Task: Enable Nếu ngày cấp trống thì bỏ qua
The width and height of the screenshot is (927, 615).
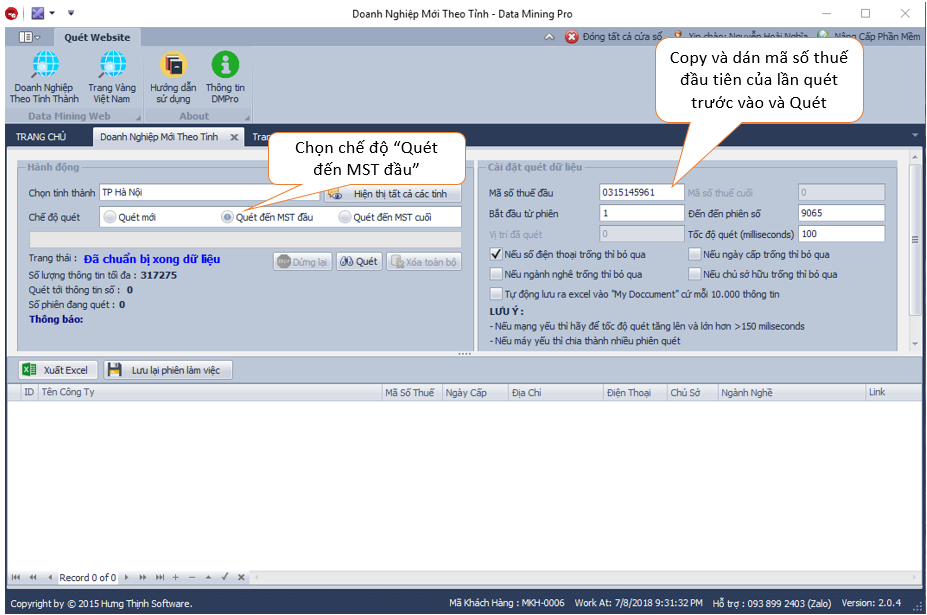Action: [x=694, y=255]
